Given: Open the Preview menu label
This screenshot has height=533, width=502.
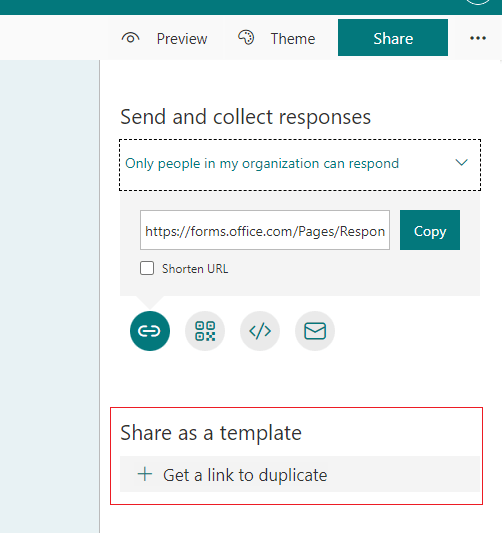Looking at the screenshot, I should [x=182, y=39].
